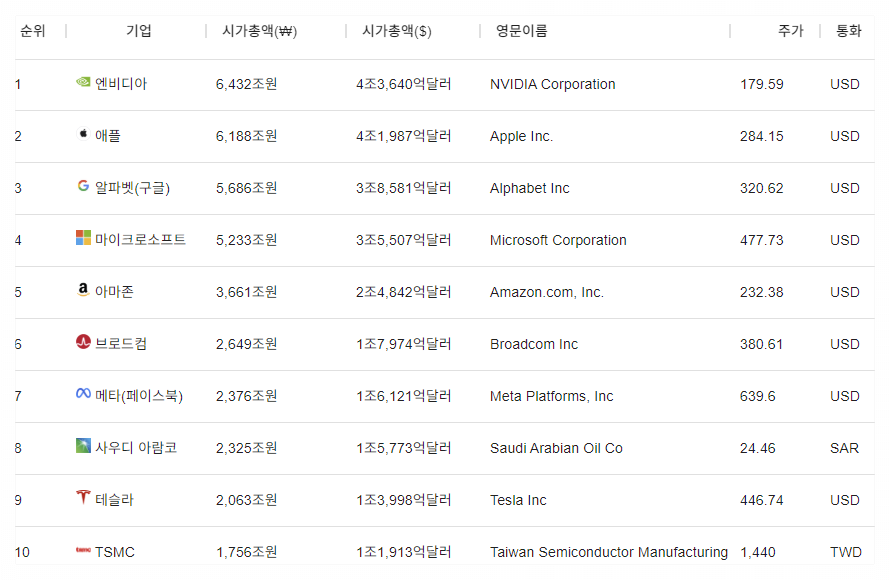The image size is (890, 580).
Task: Select the 179.59 stock price
Action: click(762, 85)
